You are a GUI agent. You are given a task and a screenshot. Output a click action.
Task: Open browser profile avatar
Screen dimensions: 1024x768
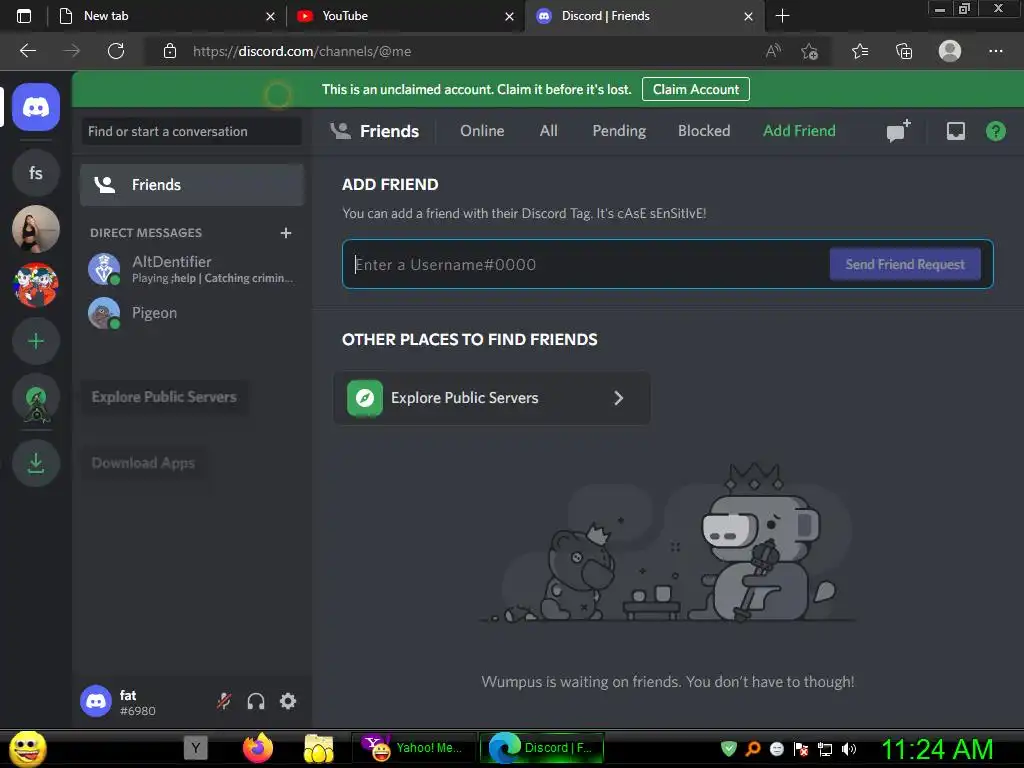[x=950, y=51]
